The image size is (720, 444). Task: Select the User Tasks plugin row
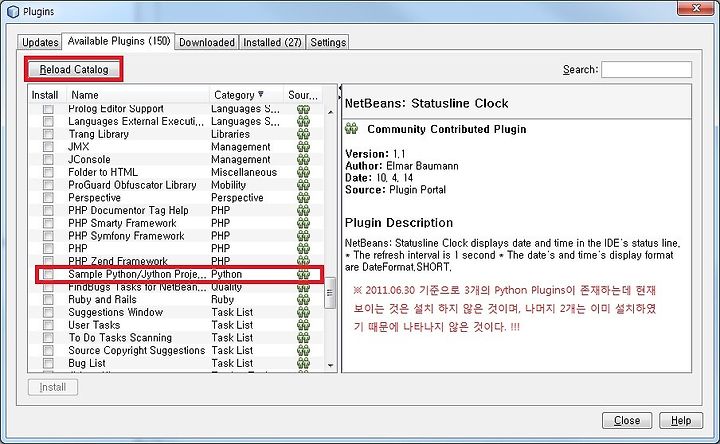point(176,325)
